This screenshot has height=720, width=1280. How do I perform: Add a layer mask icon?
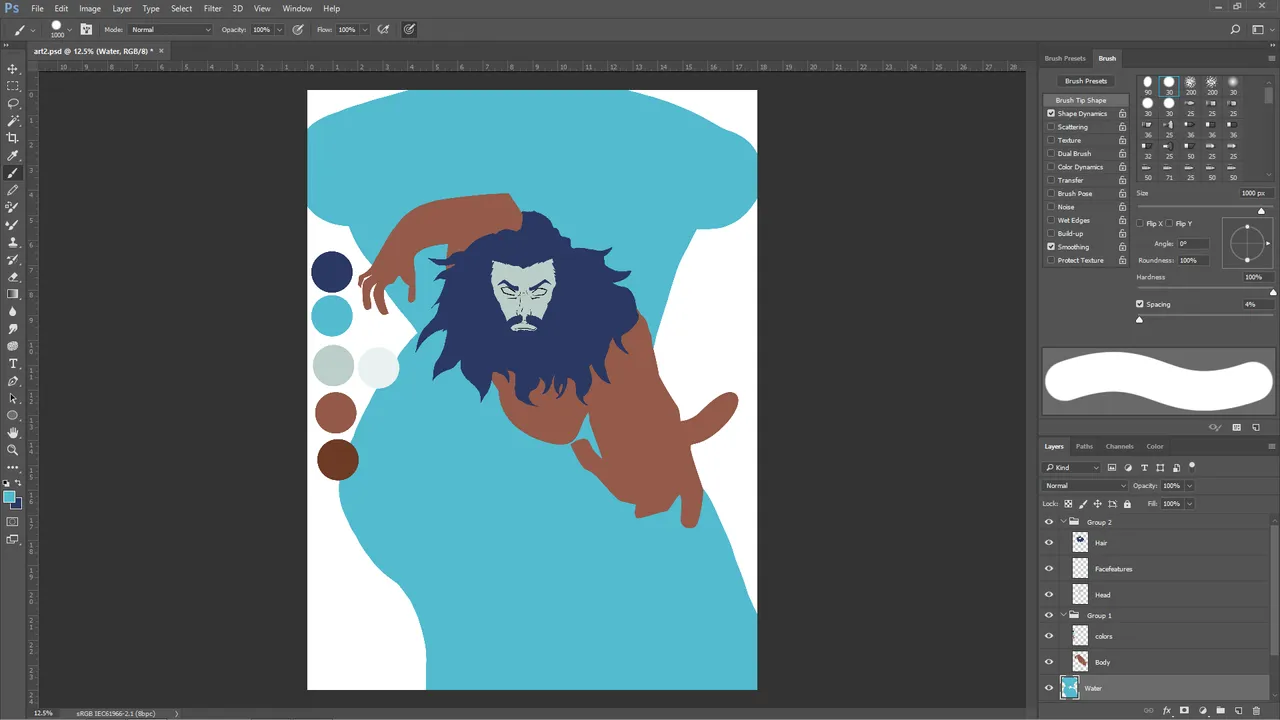point(1184,710)
